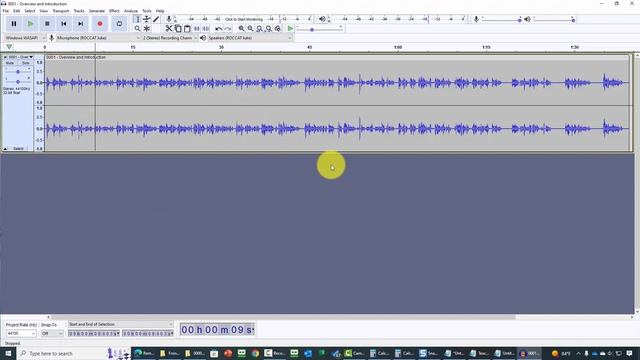Adjust the track gain slider
Image resolution: width=640 pixels, height=360 pixels.
pos(18,72)
